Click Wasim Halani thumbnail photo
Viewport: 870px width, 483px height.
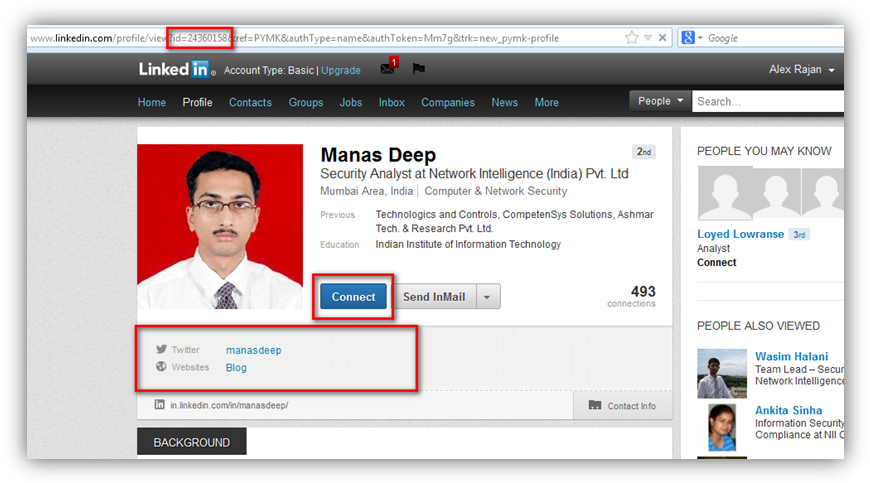722,373
